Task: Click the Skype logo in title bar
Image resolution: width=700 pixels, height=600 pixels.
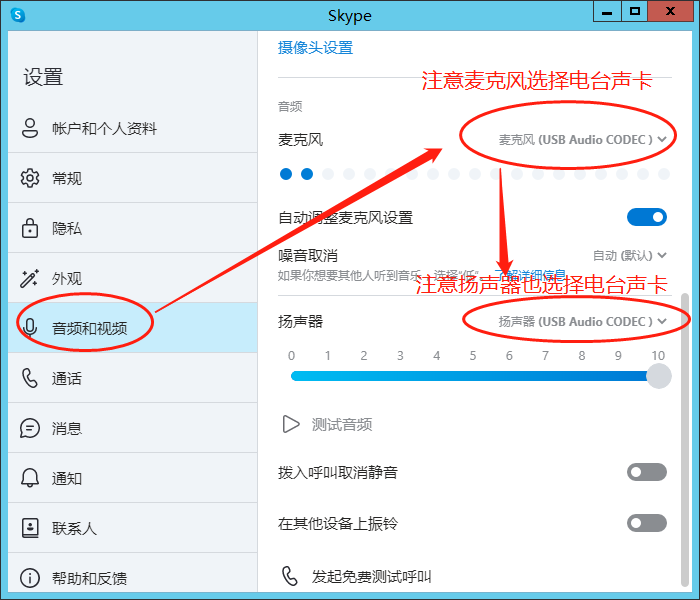Action: pyautogui.click(x=18, y=15)
